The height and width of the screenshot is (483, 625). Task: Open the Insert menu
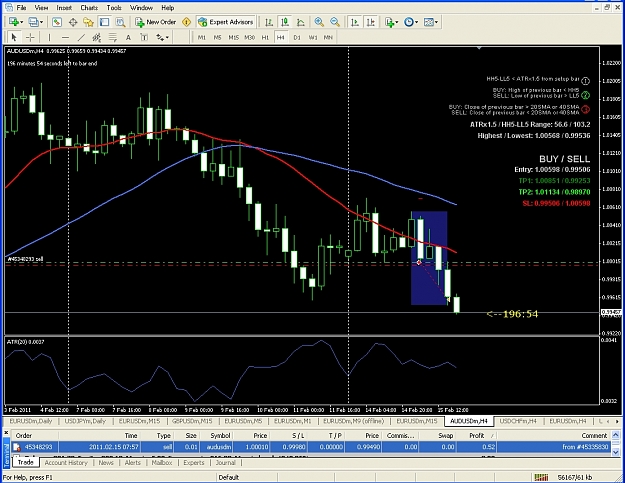tap(64, 8)
